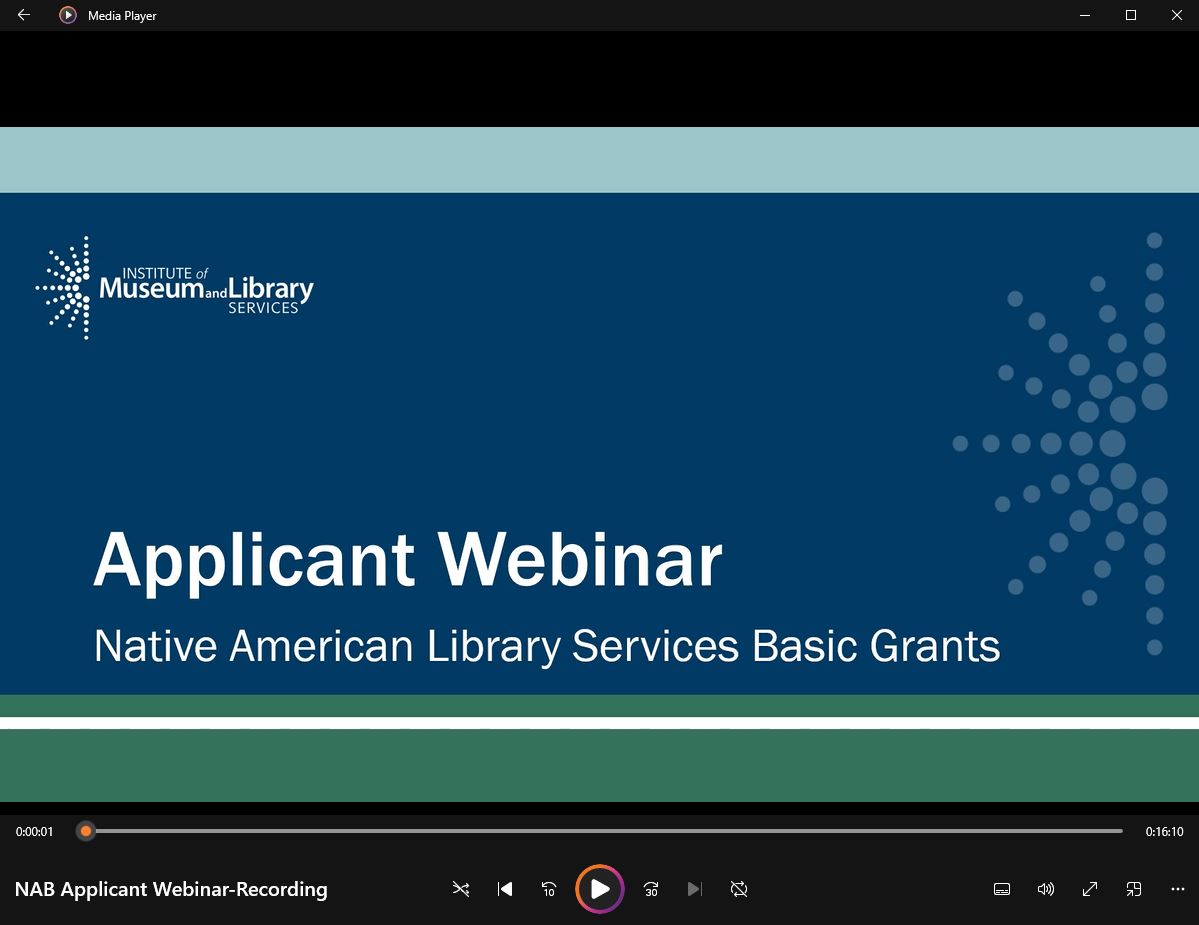
Task: Open the See more options menu
Action: coord(1177,889)
